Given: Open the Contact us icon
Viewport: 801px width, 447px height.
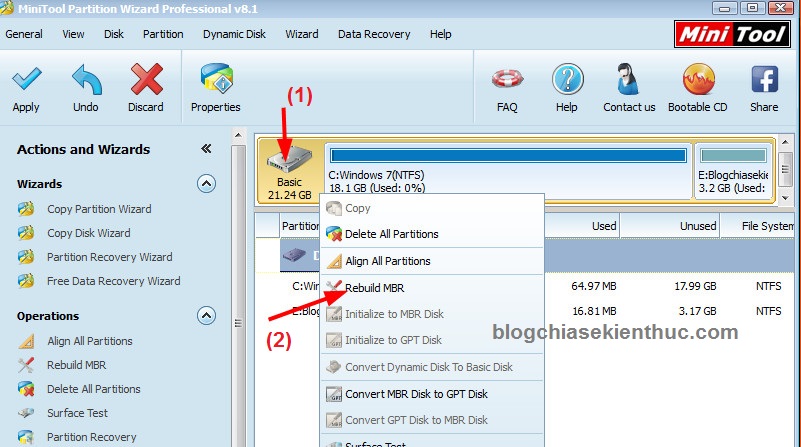Looking at the screenshot, I should (627, 79).
